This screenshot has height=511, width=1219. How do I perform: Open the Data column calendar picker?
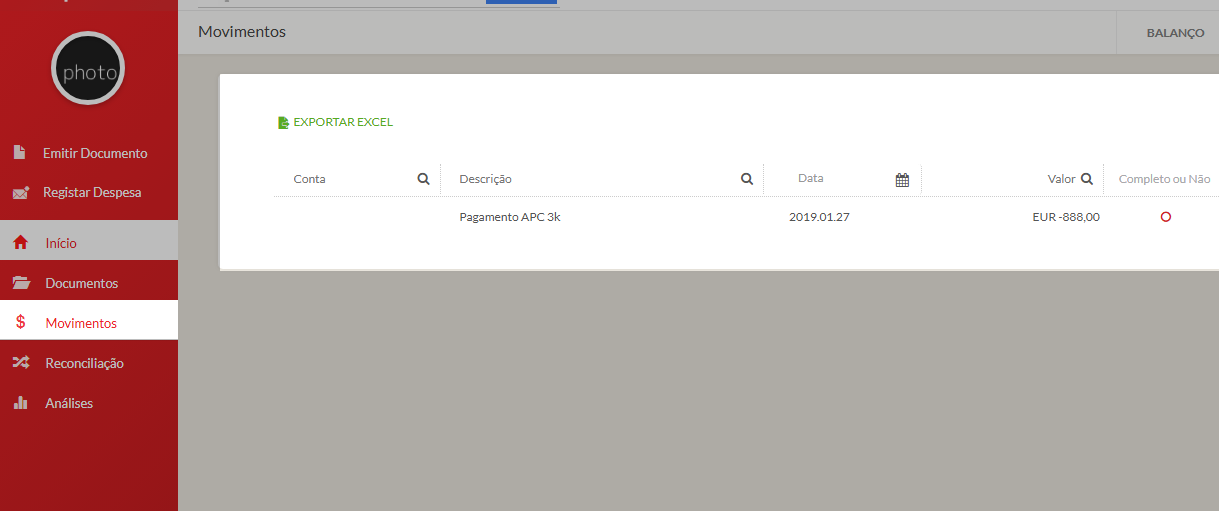click(x=902, y=180)
